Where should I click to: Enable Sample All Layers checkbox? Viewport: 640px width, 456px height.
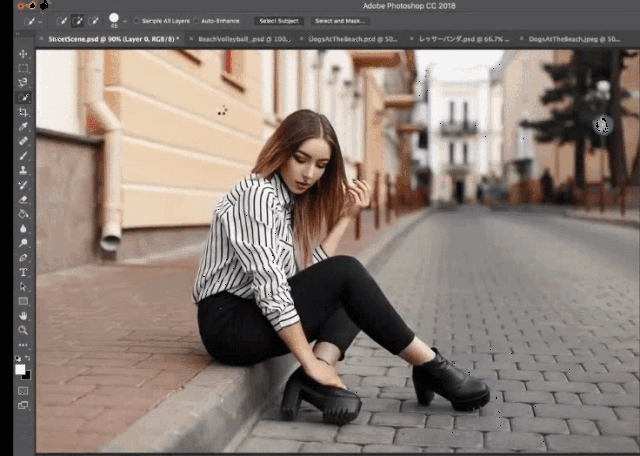coord(136,21)
